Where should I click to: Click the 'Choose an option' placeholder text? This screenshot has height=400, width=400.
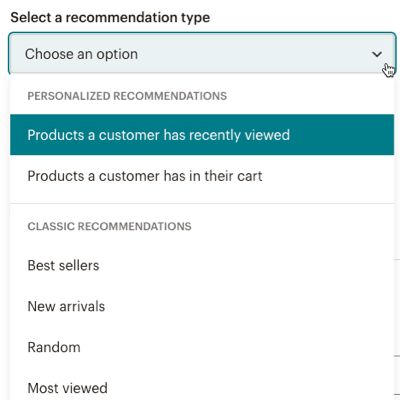point(81,54)
